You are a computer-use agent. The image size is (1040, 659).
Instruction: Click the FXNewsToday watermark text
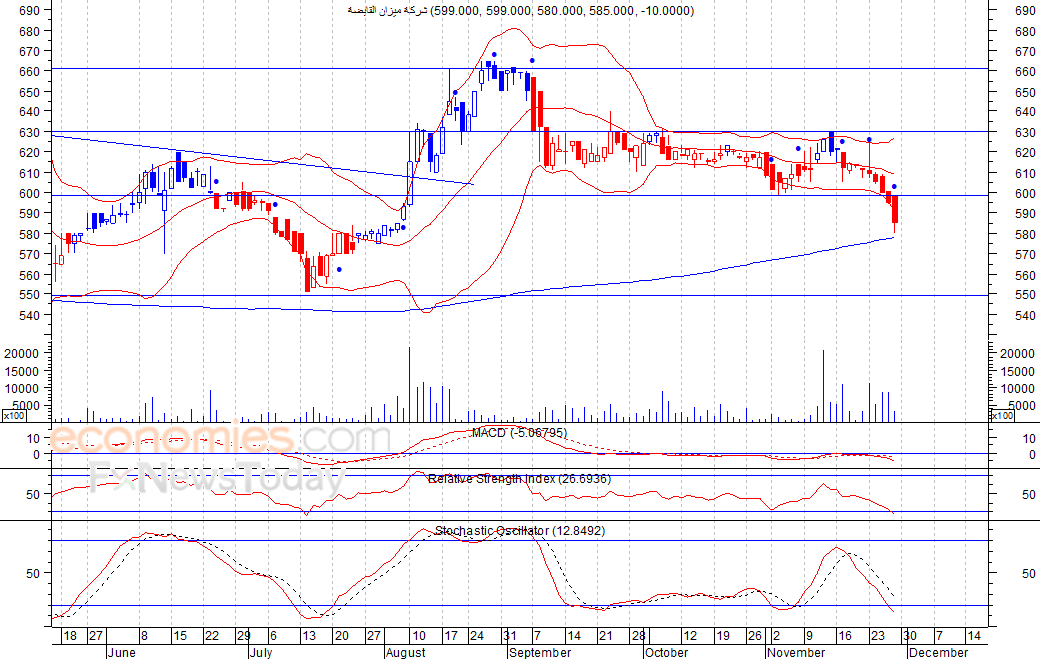click(215, 480)
